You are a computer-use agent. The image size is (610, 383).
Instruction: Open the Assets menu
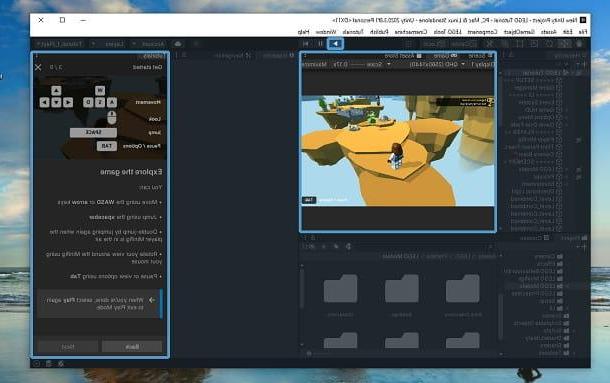(x=549, y=32)
